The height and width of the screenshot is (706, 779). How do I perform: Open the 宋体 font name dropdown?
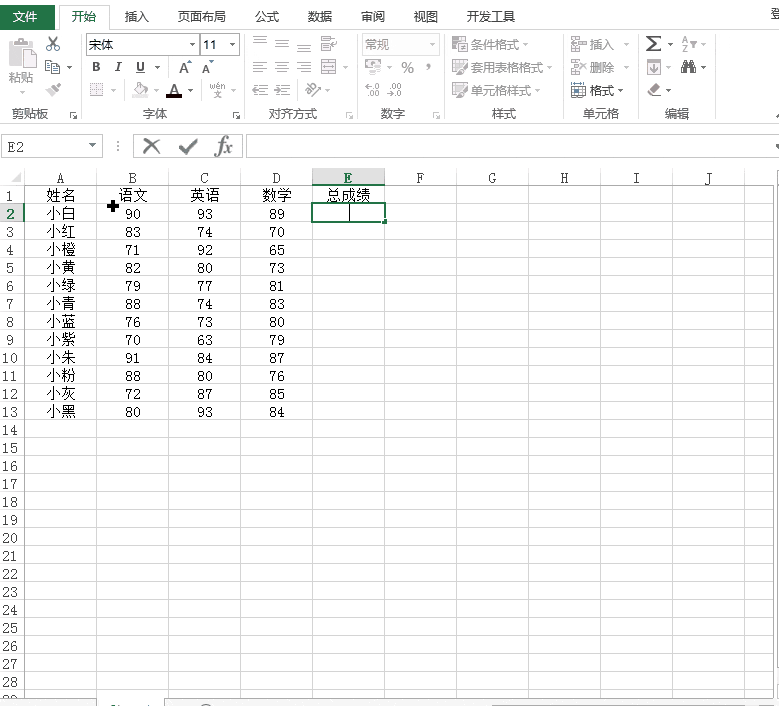(x=192, y=45)
